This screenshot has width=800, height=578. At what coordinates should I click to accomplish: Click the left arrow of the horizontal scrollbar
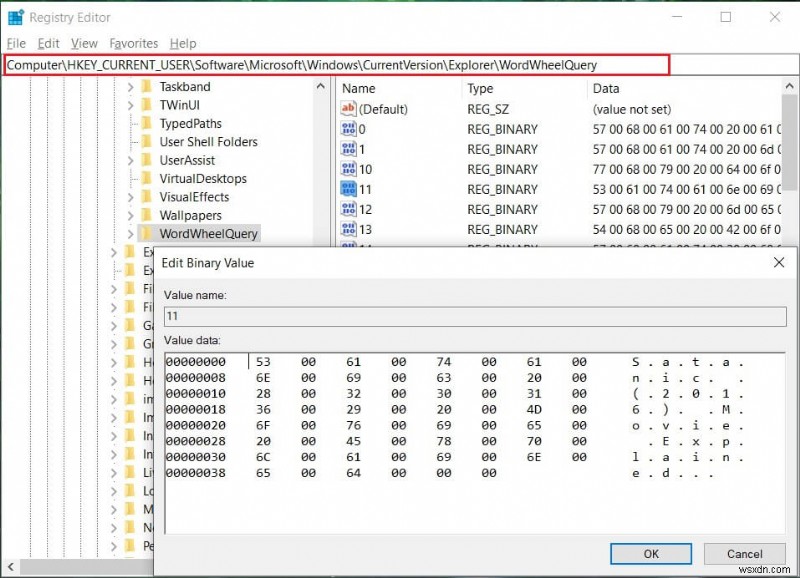(8, 567)
